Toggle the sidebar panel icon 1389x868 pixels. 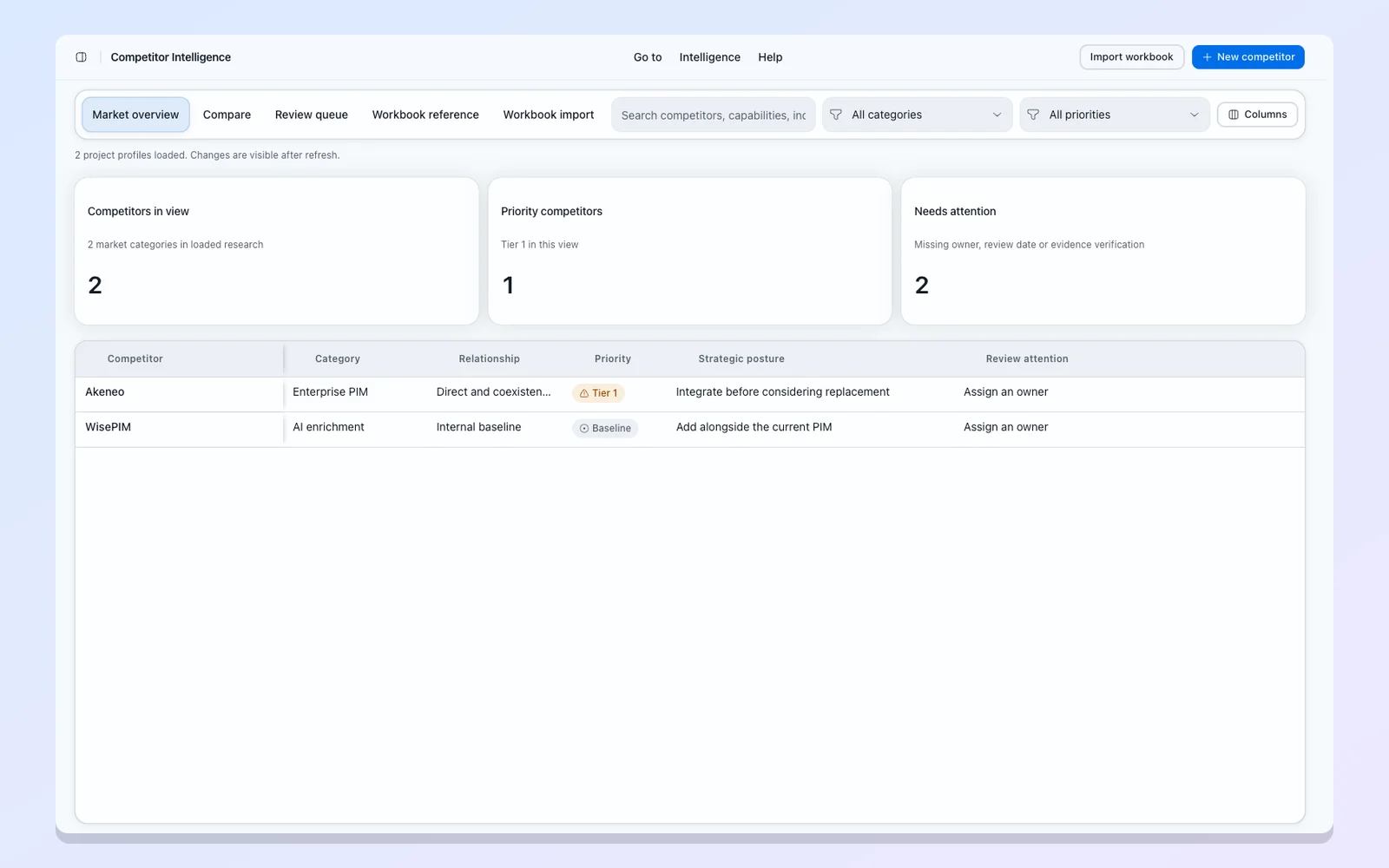81,57
